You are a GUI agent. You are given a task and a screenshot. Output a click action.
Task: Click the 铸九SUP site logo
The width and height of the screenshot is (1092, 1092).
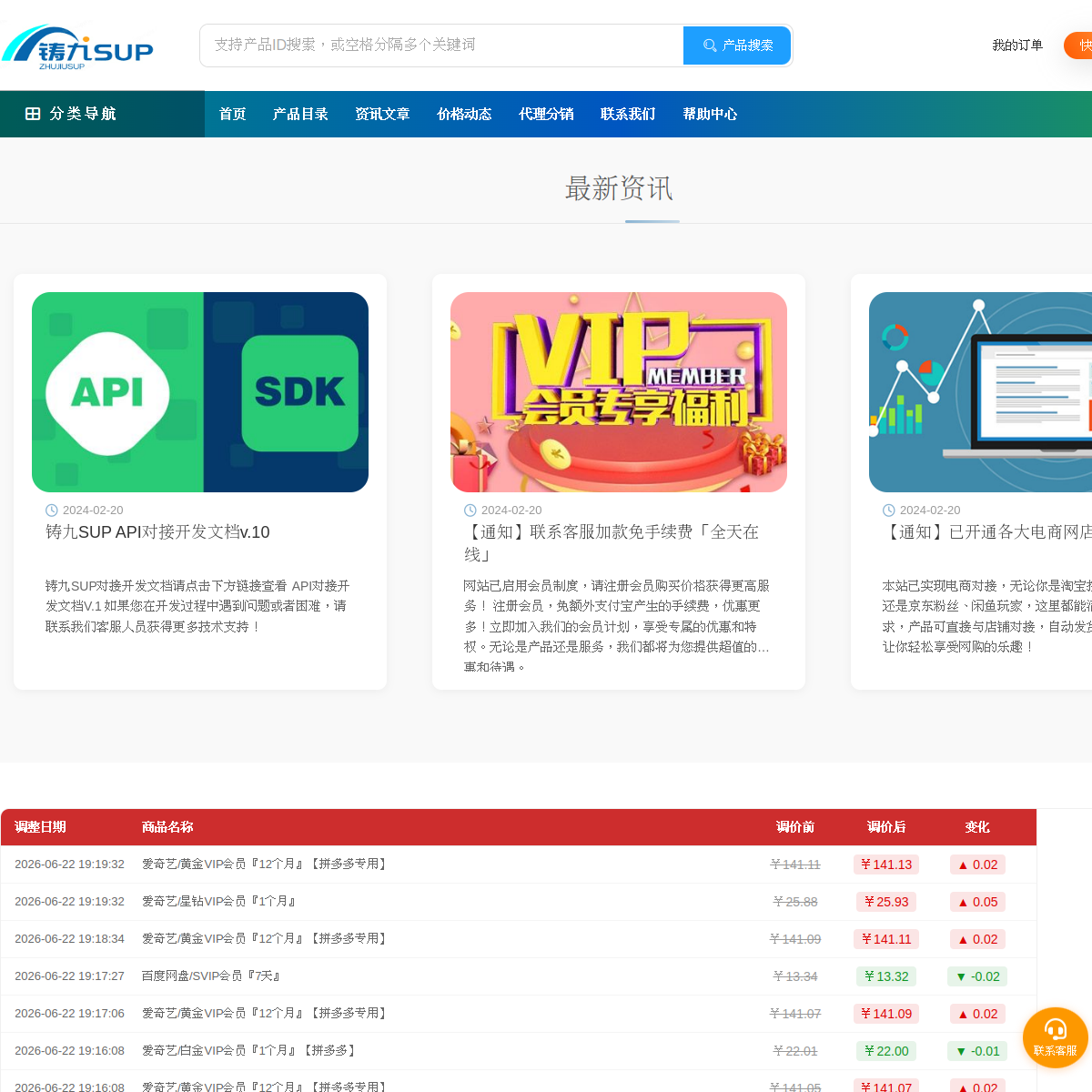point(77,47)
